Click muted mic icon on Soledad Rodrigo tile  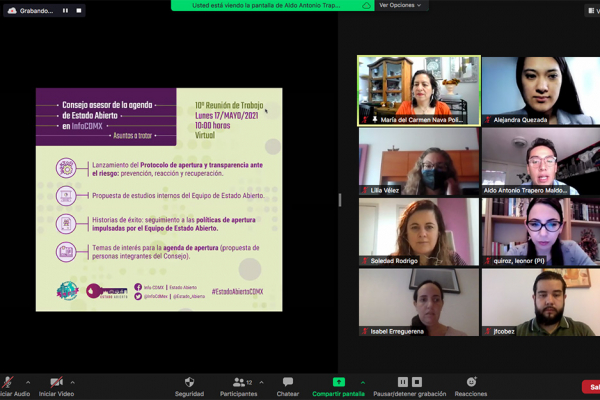pyautogui.click(x=365, y=261)
